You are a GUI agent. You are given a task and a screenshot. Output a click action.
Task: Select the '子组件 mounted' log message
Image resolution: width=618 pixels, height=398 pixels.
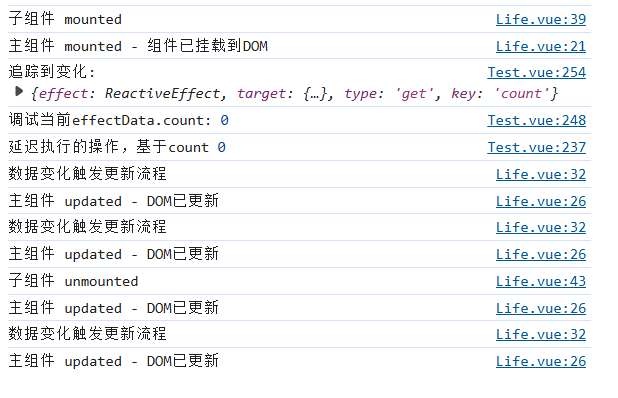pos(65,19)
